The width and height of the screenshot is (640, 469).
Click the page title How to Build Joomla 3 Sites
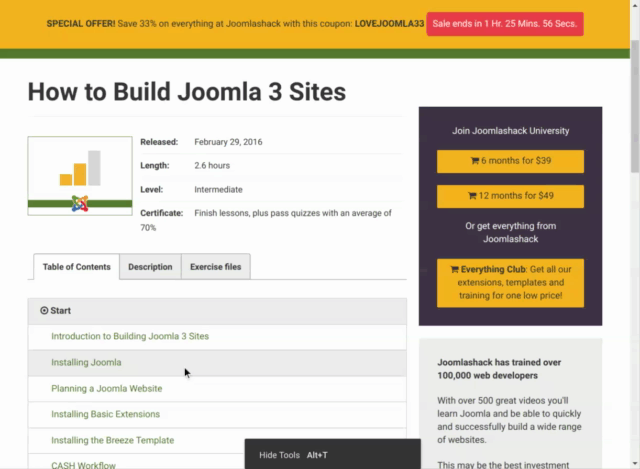point(187,91)
